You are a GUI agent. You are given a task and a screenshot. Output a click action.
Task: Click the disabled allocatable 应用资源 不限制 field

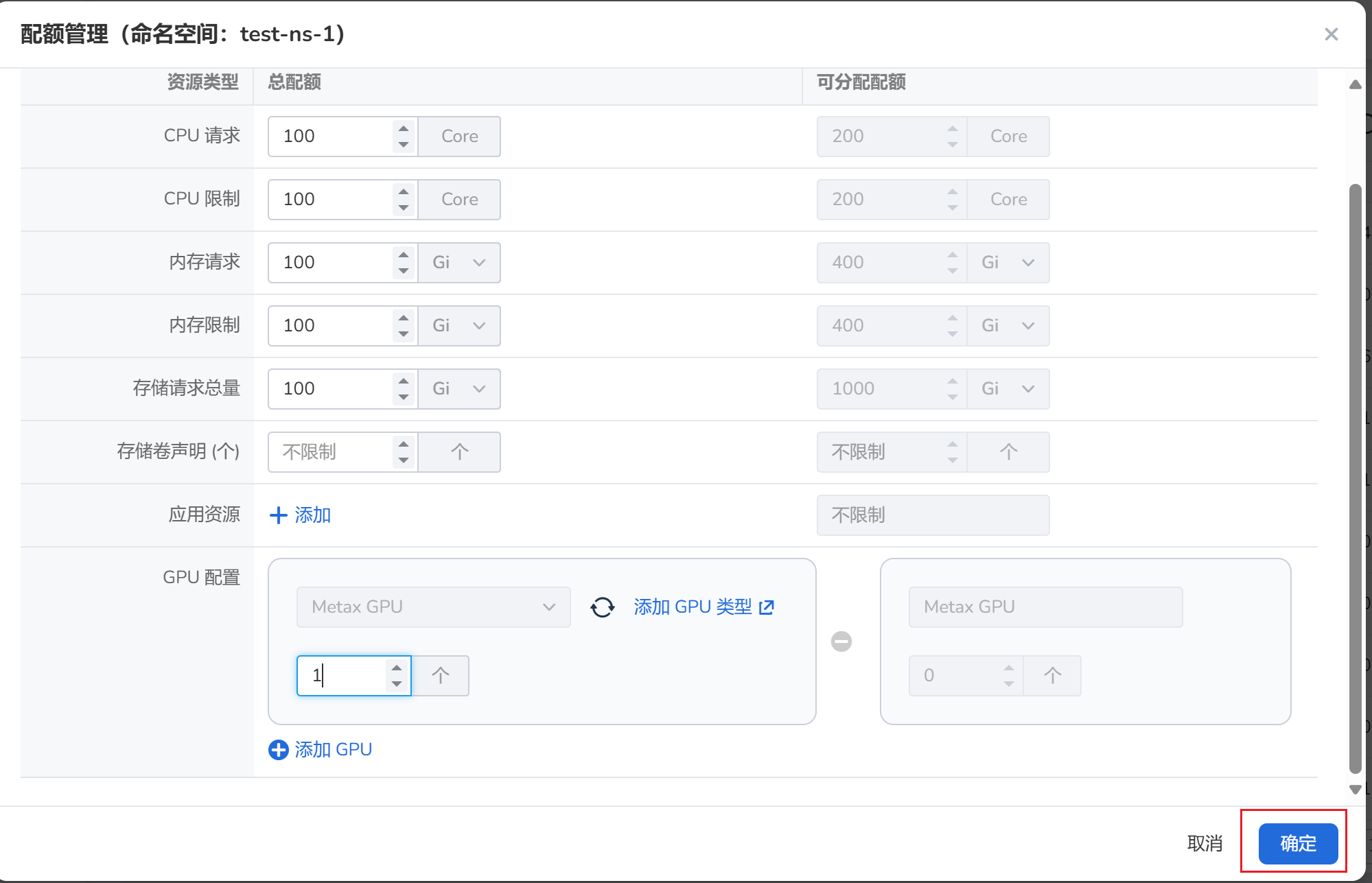click(x=933, y=515)
